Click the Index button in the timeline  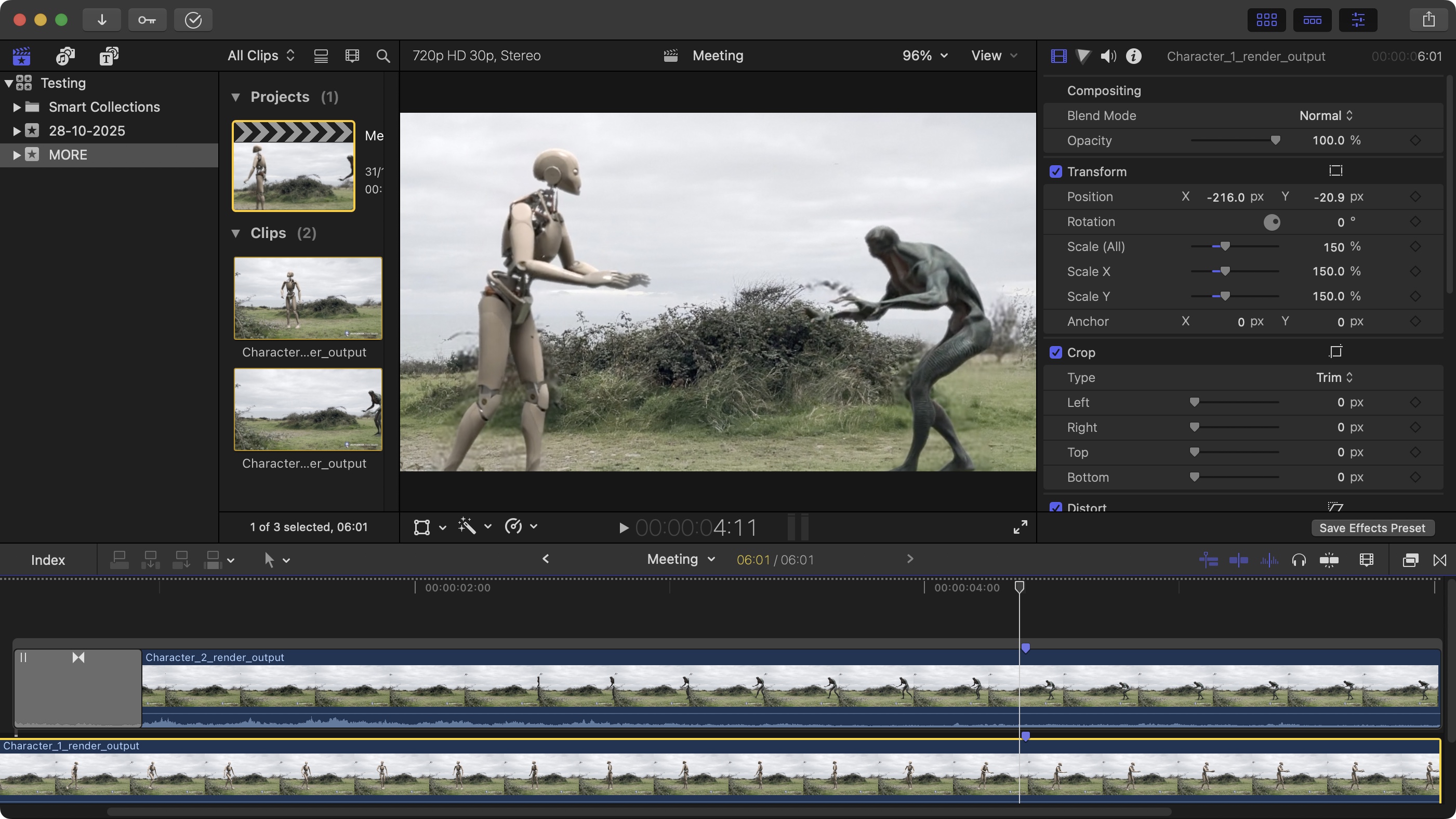coord(48,560)
